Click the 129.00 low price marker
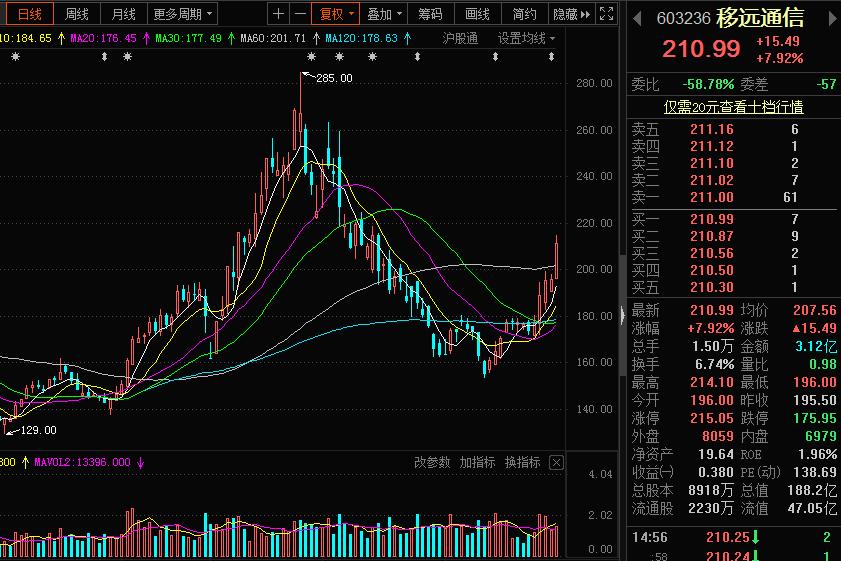 click(36, 430)
